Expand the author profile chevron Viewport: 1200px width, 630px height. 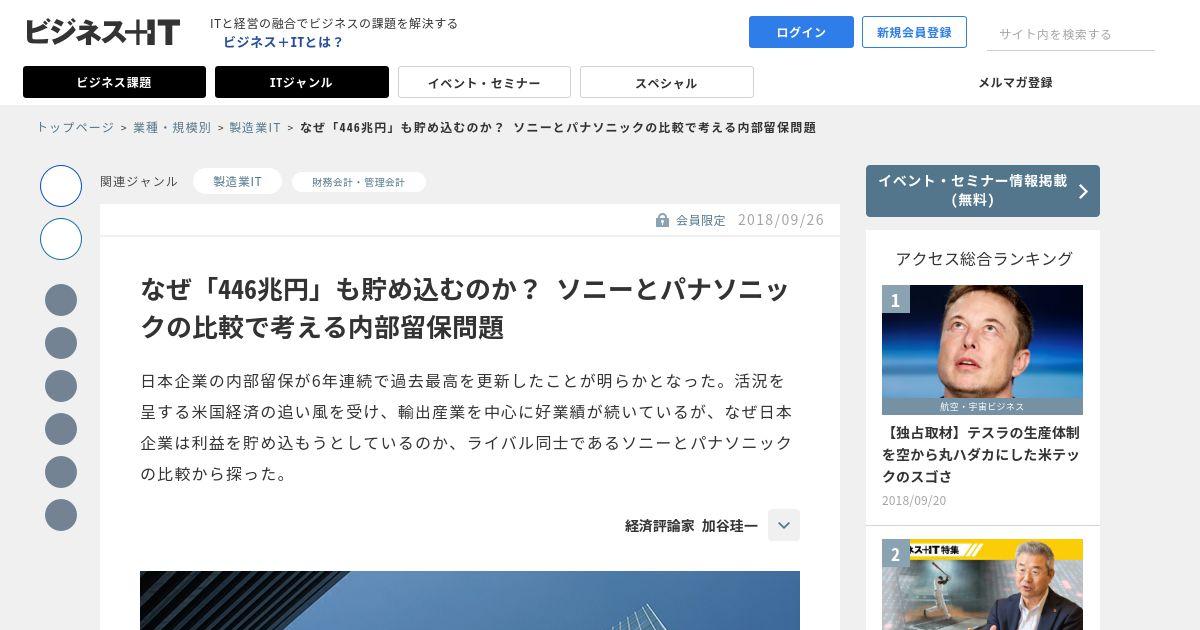[x=784, y=525]
